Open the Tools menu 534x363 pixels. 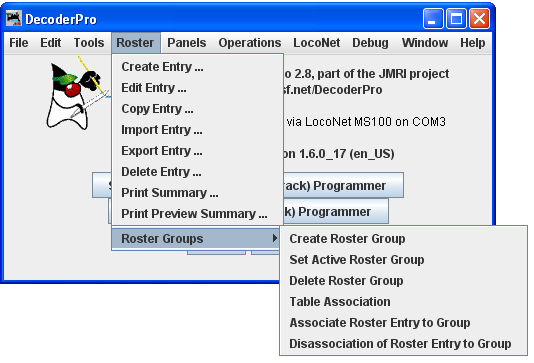point(89,43)
